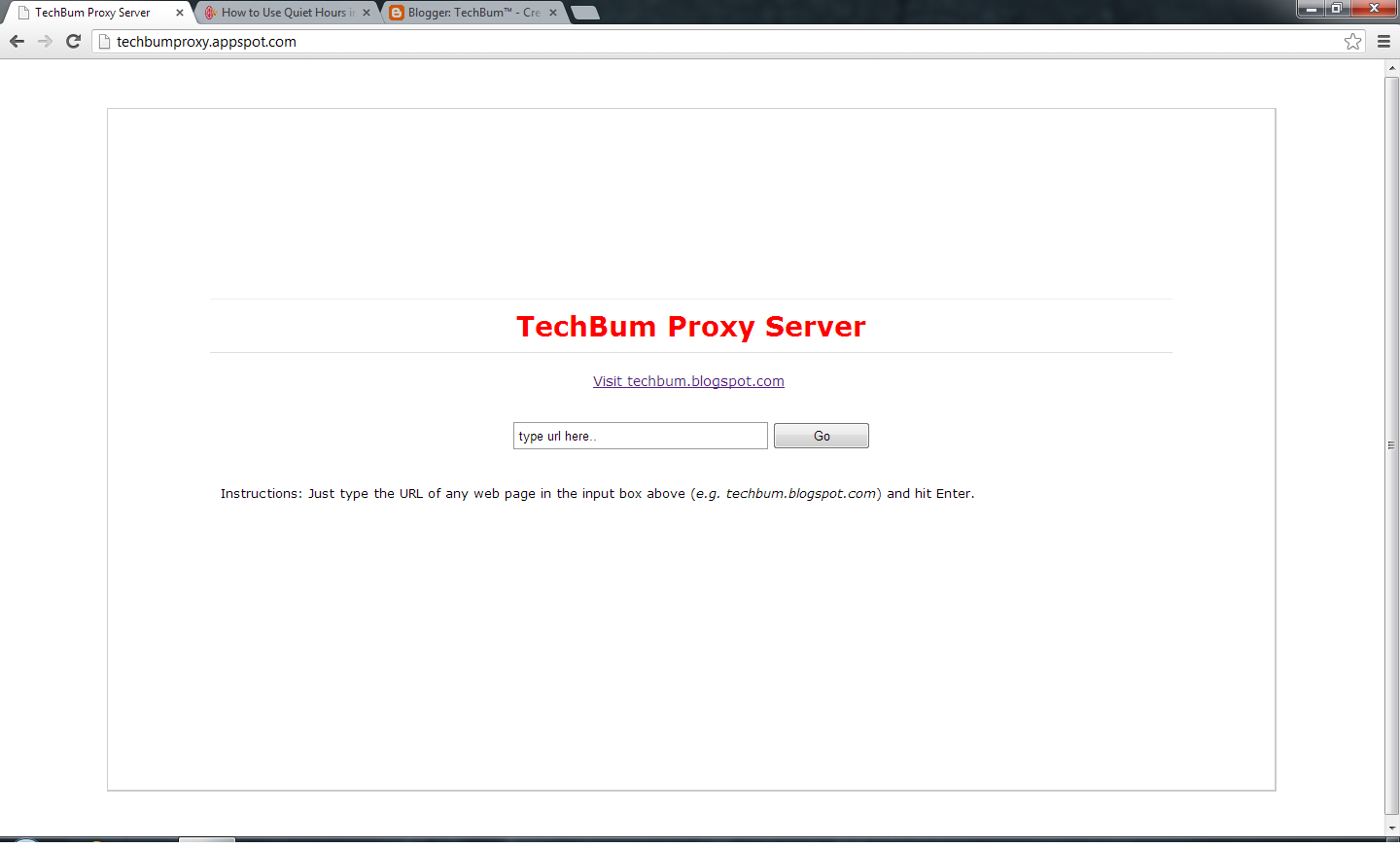Screen dimensions: 1400x848
Task: Click the TechBum Proxy Server heading
Action: tap(691, 326)
